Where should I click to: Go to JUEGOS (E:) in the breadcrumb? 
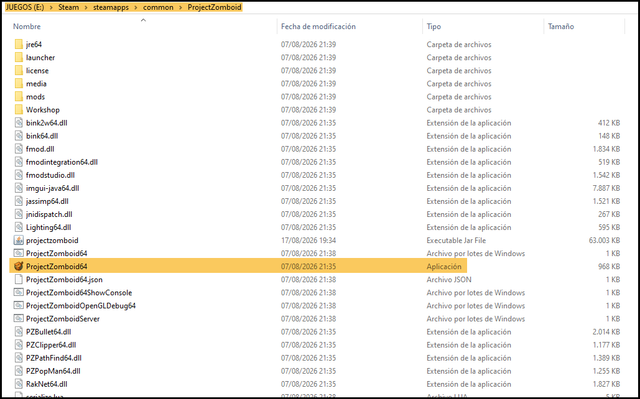(25, 7)
